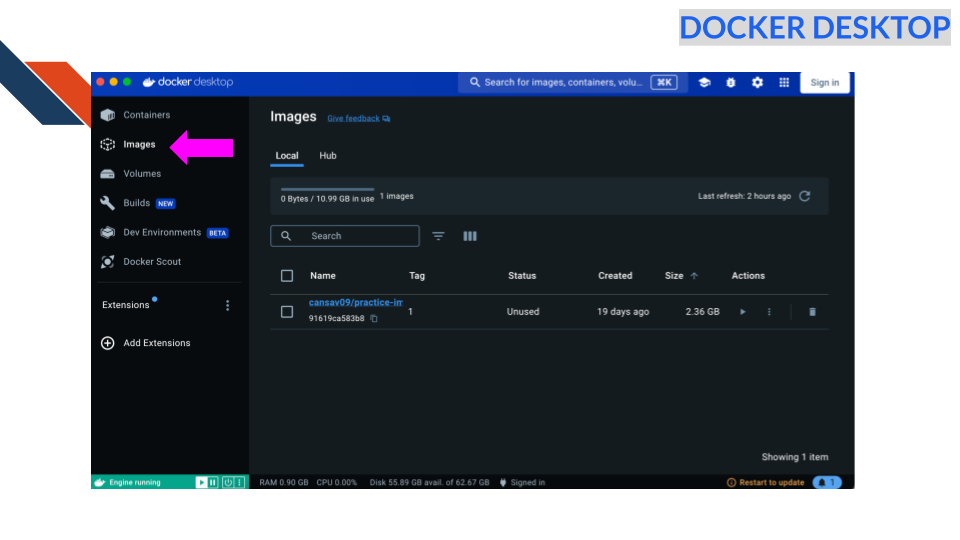960x540 pixels.
Task: Click the Volumes drive icon
Action: pyautogui.click(x=108, y=174)
